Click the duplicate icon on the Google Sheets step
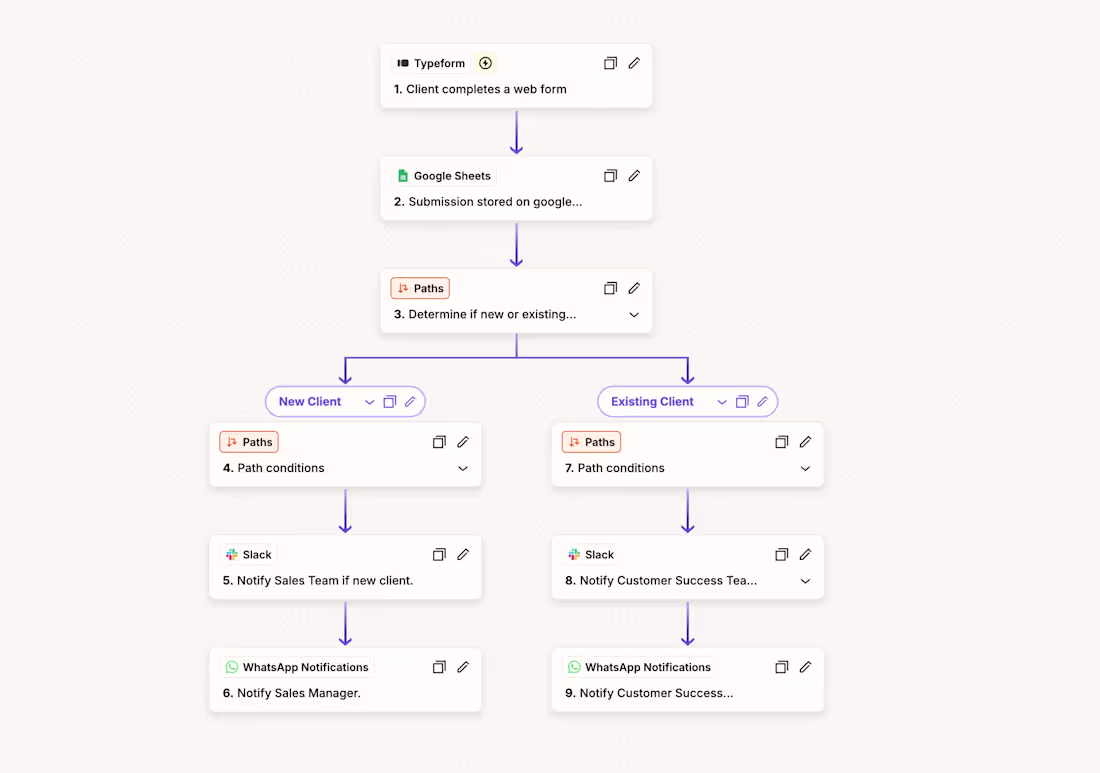1100x773 pixels. point(610,175)
